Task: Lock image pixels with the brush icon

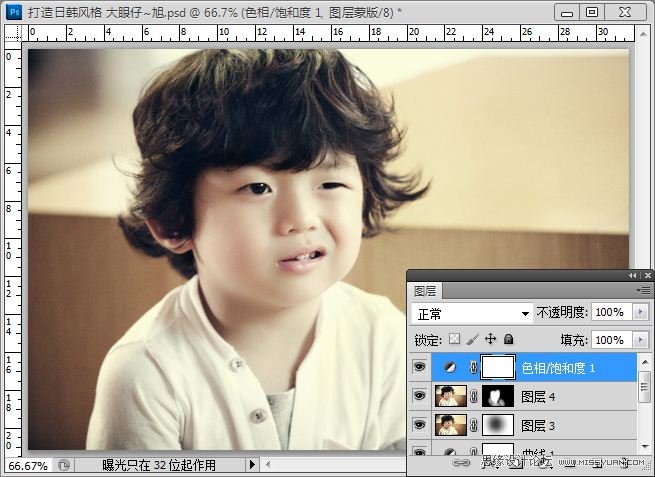Action: tap(472, 339)
